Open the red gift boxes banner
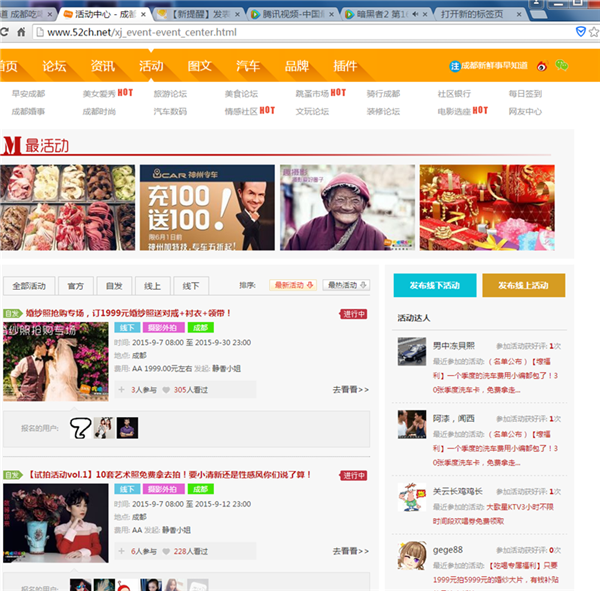 click(x=487, y=207)
